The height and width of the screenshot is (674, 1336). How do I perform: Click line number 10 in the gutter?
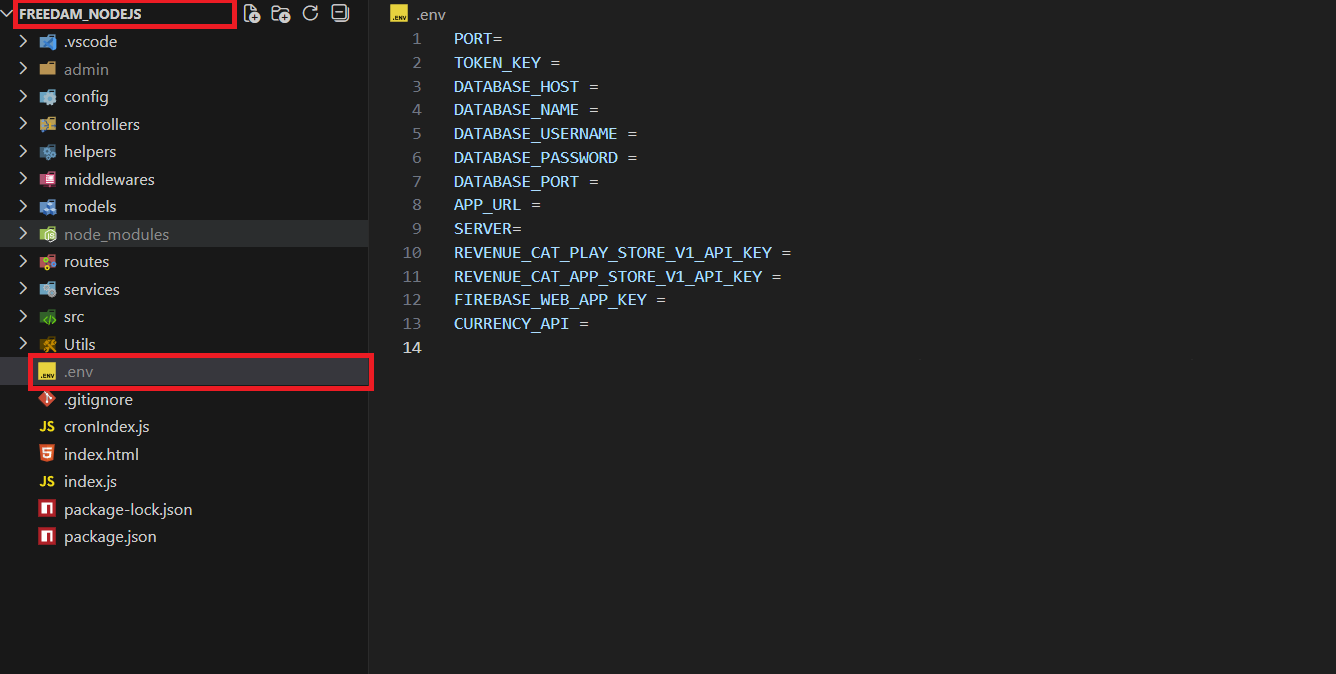coord(412,253)
